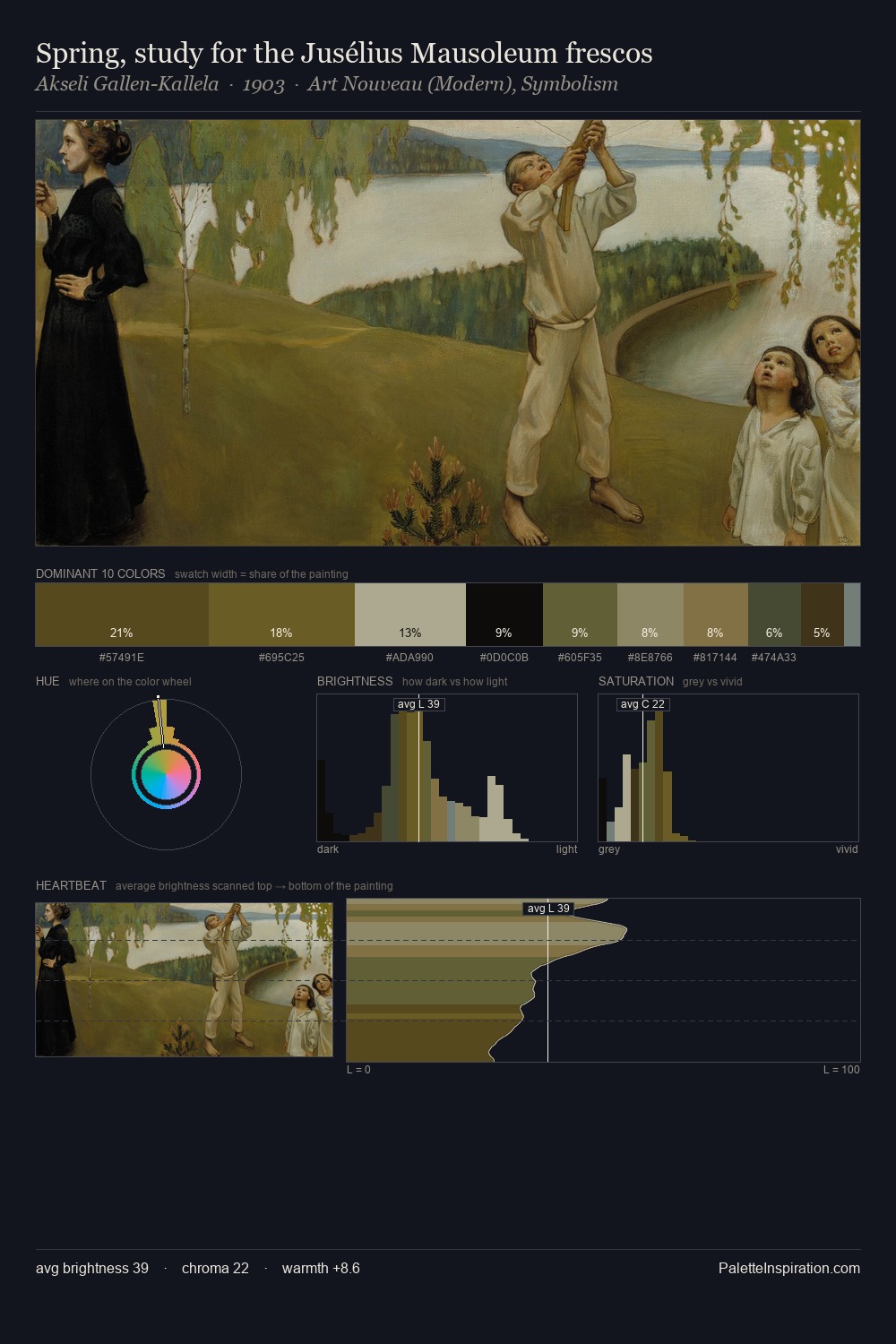Click the 'grey' axis label
This screenshot has width=896, height=1344.
click(x=609, y=849)
